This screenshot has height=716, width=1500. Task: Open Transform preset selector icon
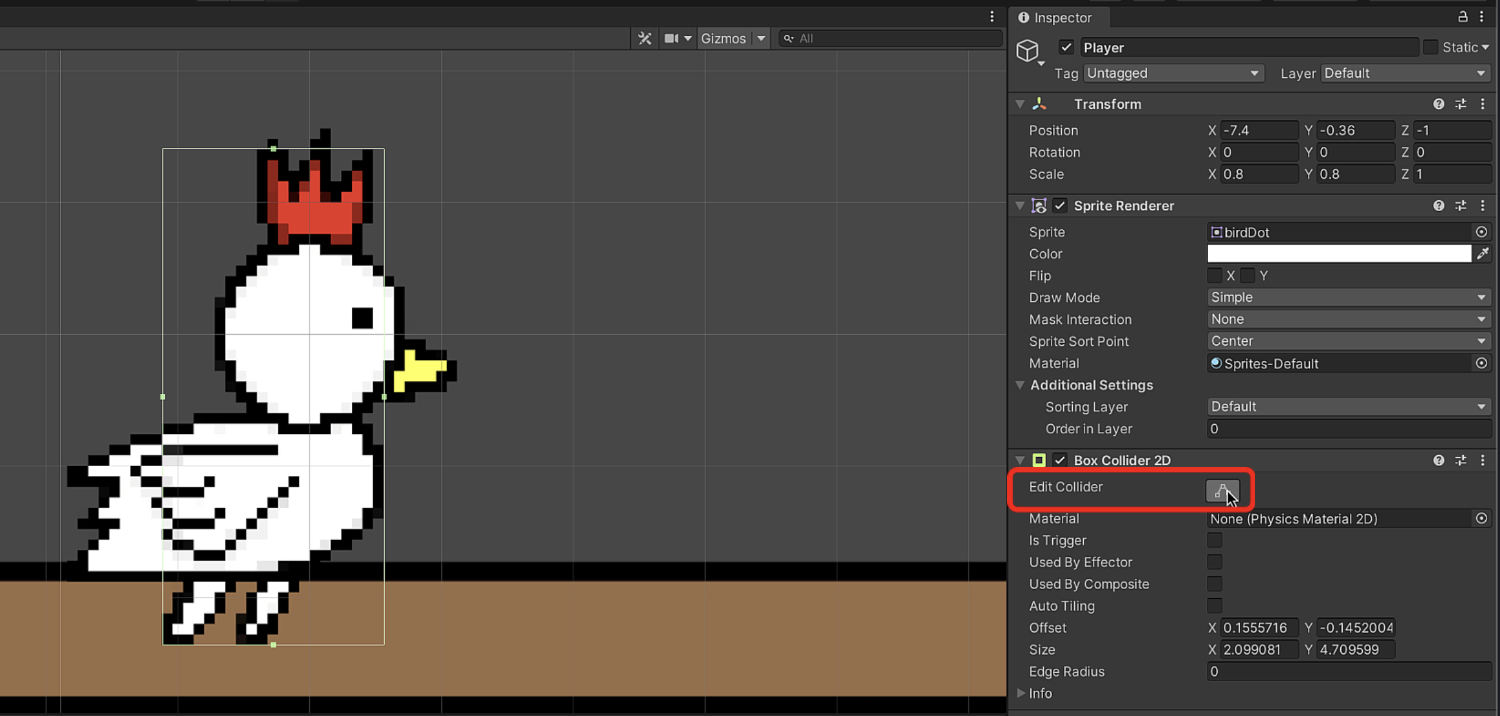click(x=1461, y=104)
